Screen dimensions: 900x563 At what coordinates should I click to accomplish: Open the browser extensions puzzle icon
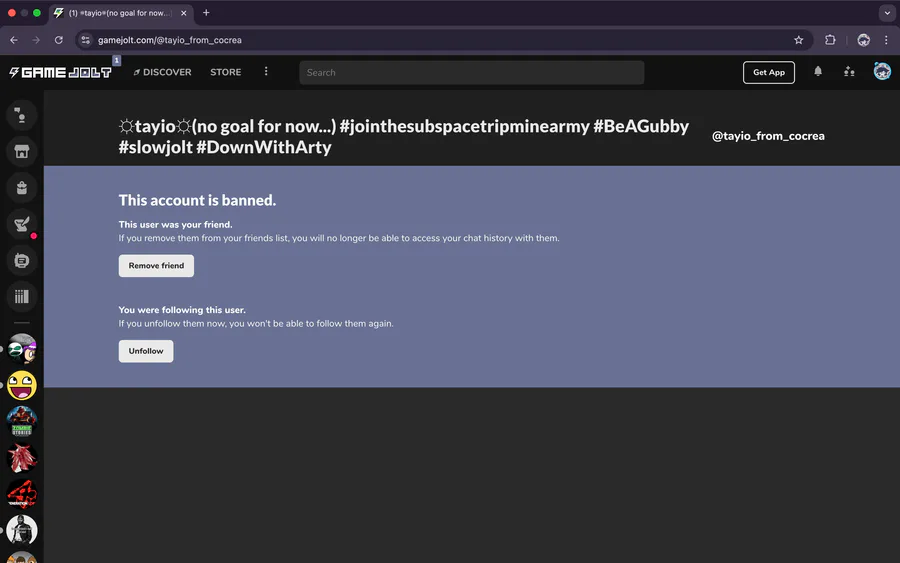point(830,40)
